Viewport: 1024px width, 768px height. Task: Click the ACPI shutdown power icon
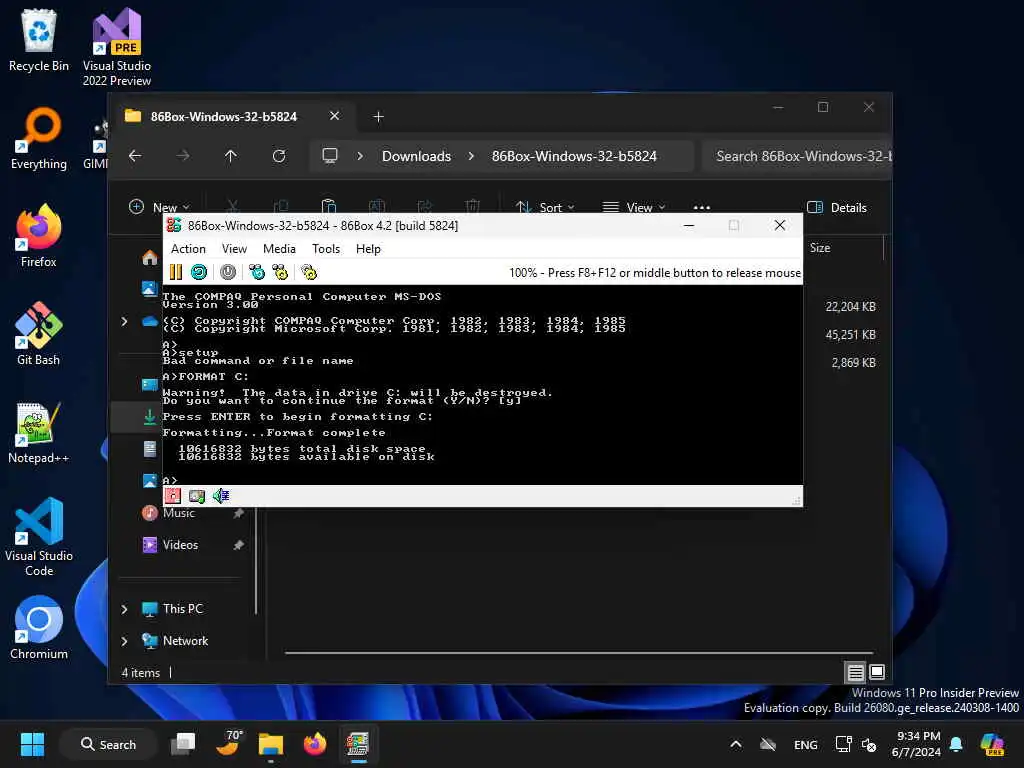[228, 272]
